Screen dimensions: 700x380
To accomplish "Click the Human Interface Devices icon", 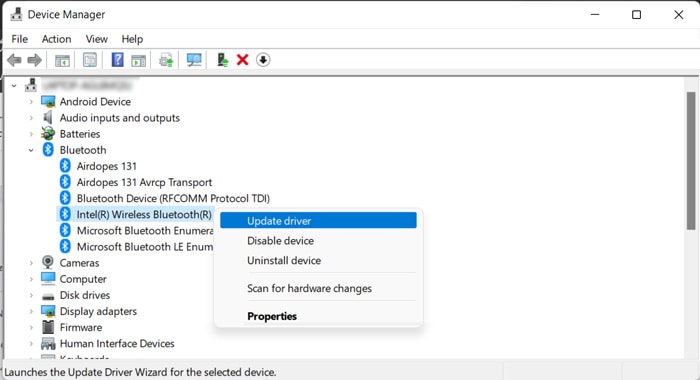I will click(x=48, y=343).
